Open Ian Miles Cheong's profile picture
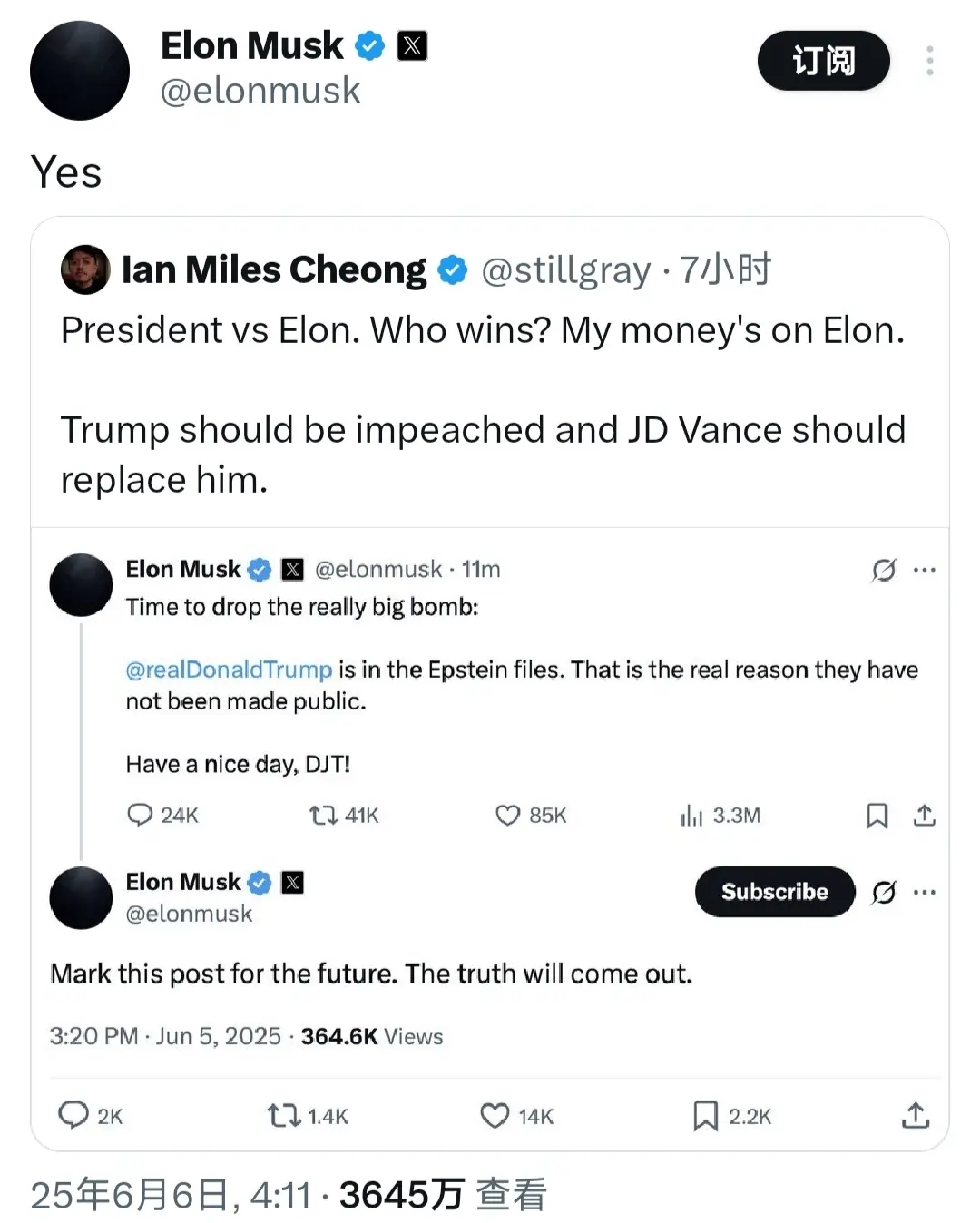Viewport: 980px width, 1223px height. (x=85, y=269)
